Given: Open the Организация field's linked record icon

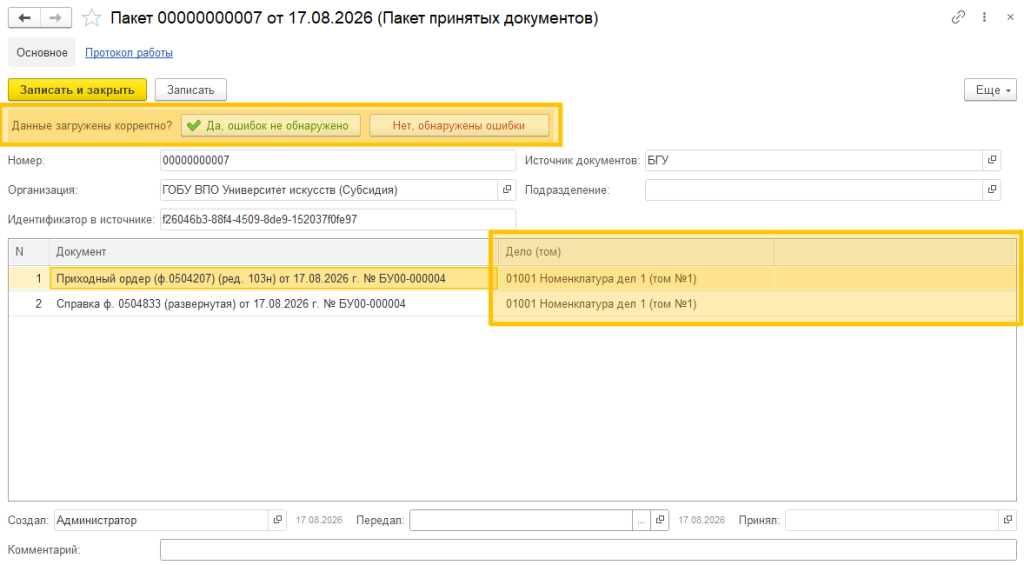Looking at the screenshot, I should click(x=507, y=190).
